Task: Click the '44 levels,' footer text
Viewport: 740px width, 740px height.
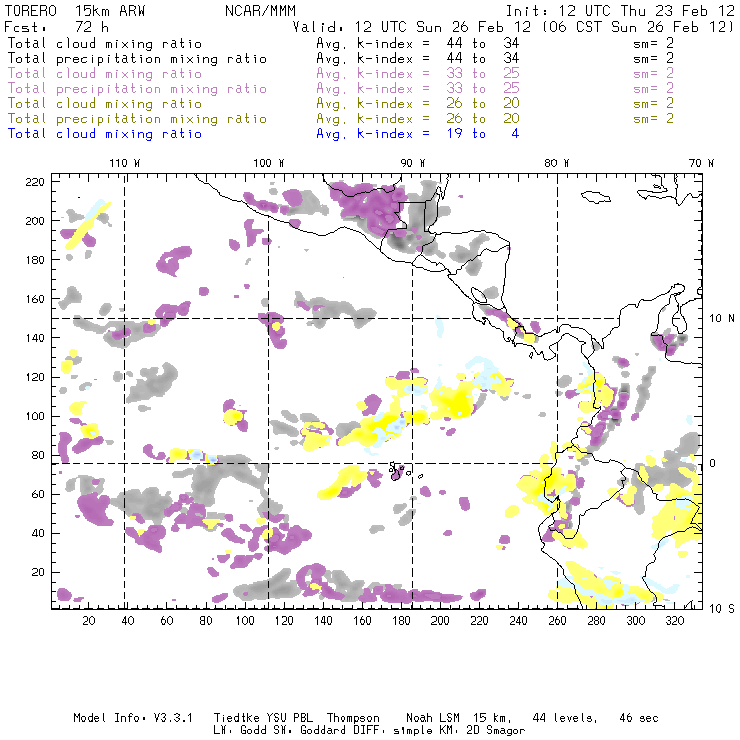Action: 565,718
